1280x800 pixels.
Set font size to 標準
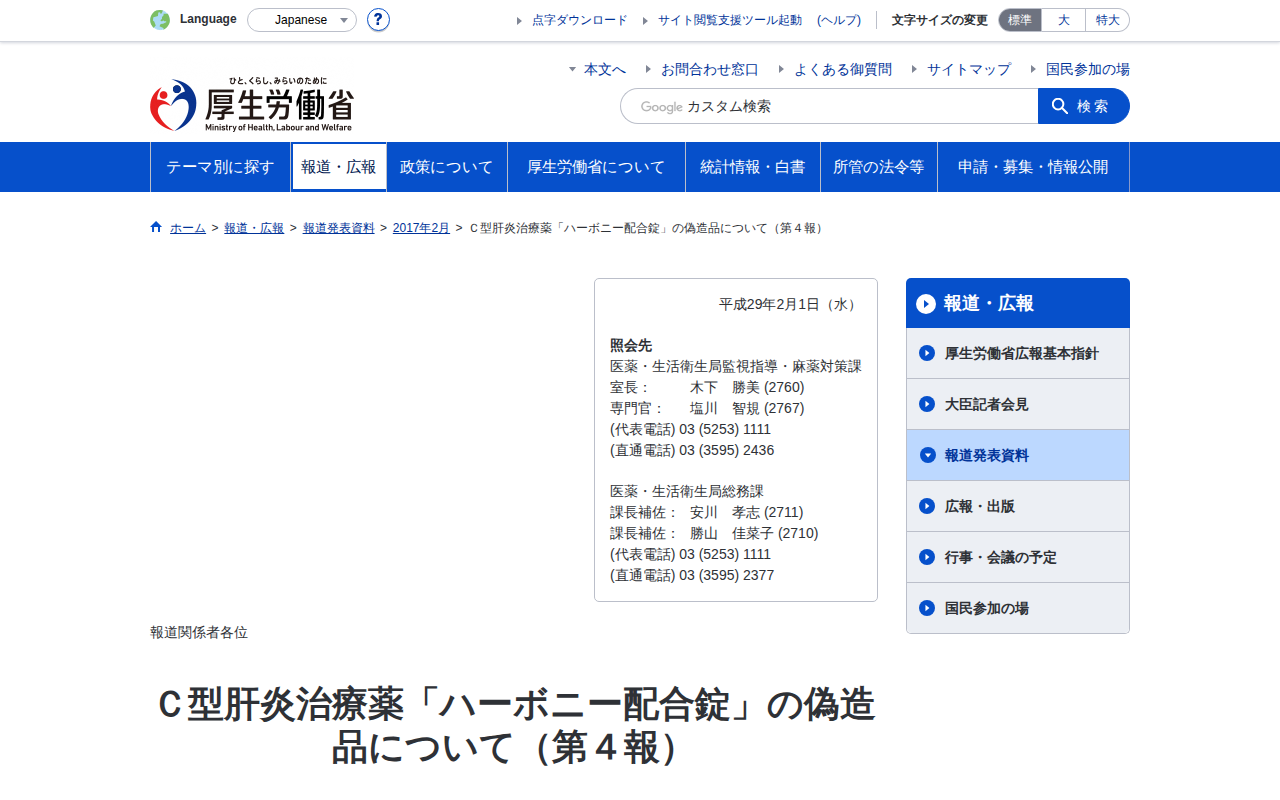(1020, 20)
